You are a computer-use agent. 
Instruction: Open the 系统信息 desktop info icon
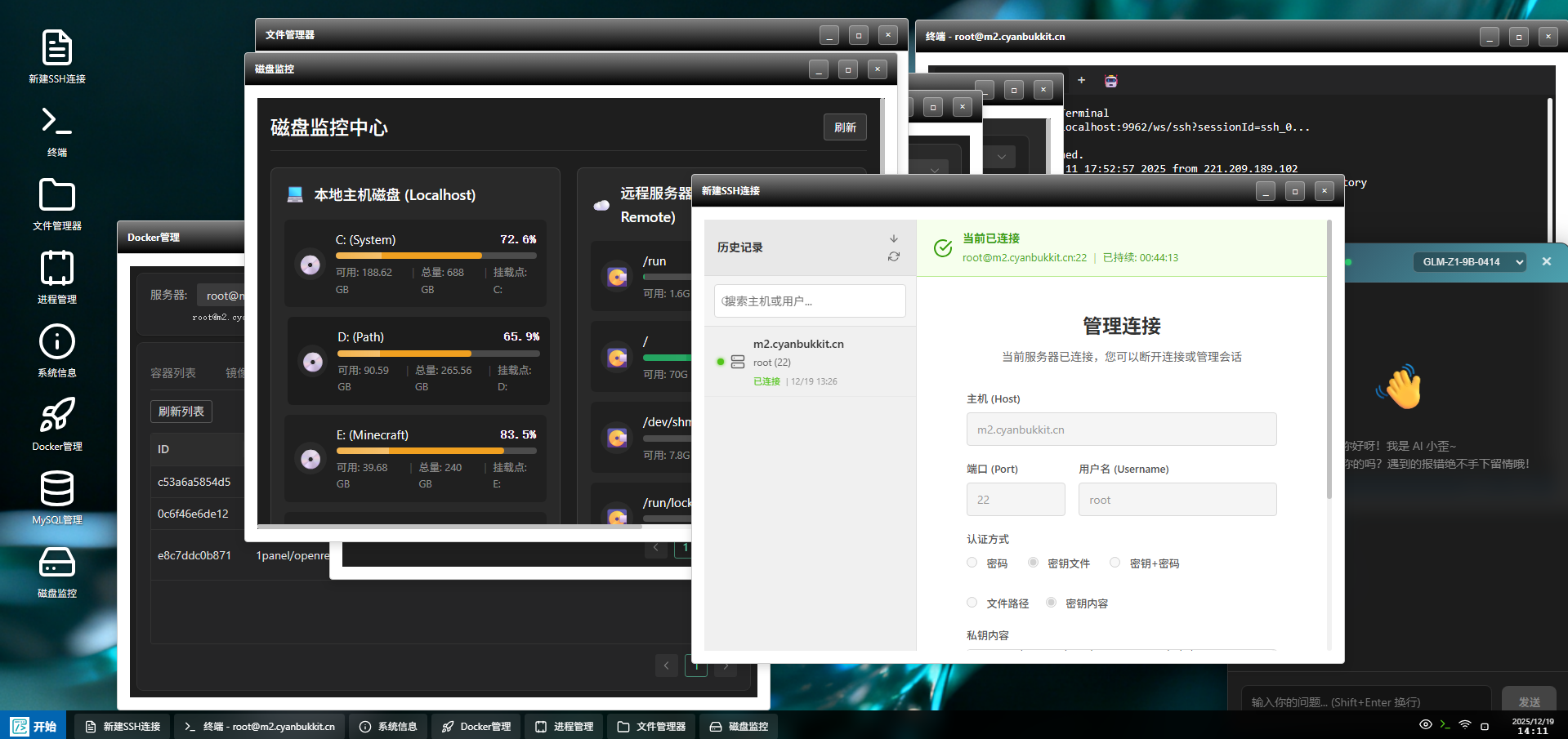click(x=57, y=343)
